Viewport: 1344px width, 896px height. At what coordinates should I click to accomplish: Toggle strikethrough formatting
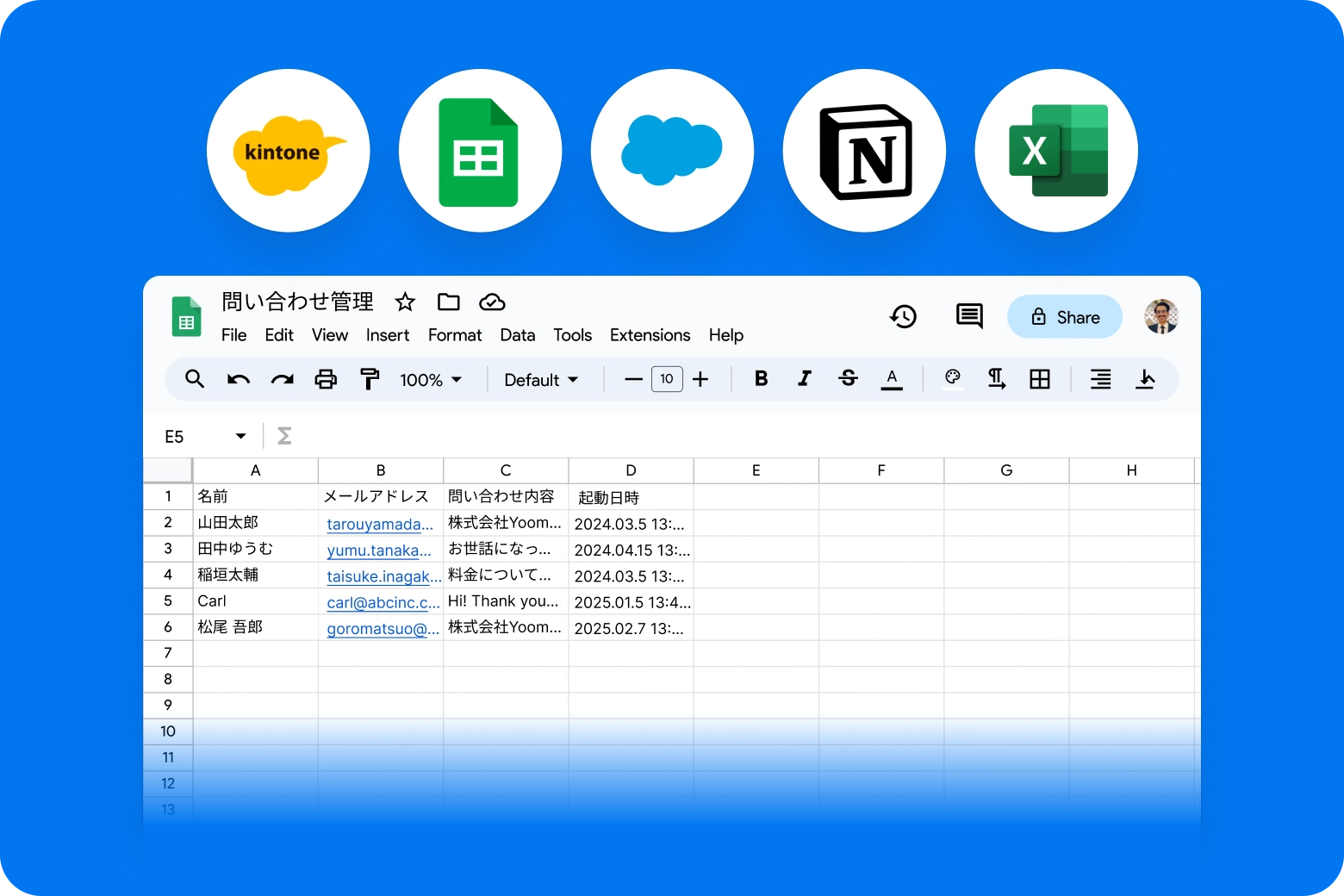848,379
